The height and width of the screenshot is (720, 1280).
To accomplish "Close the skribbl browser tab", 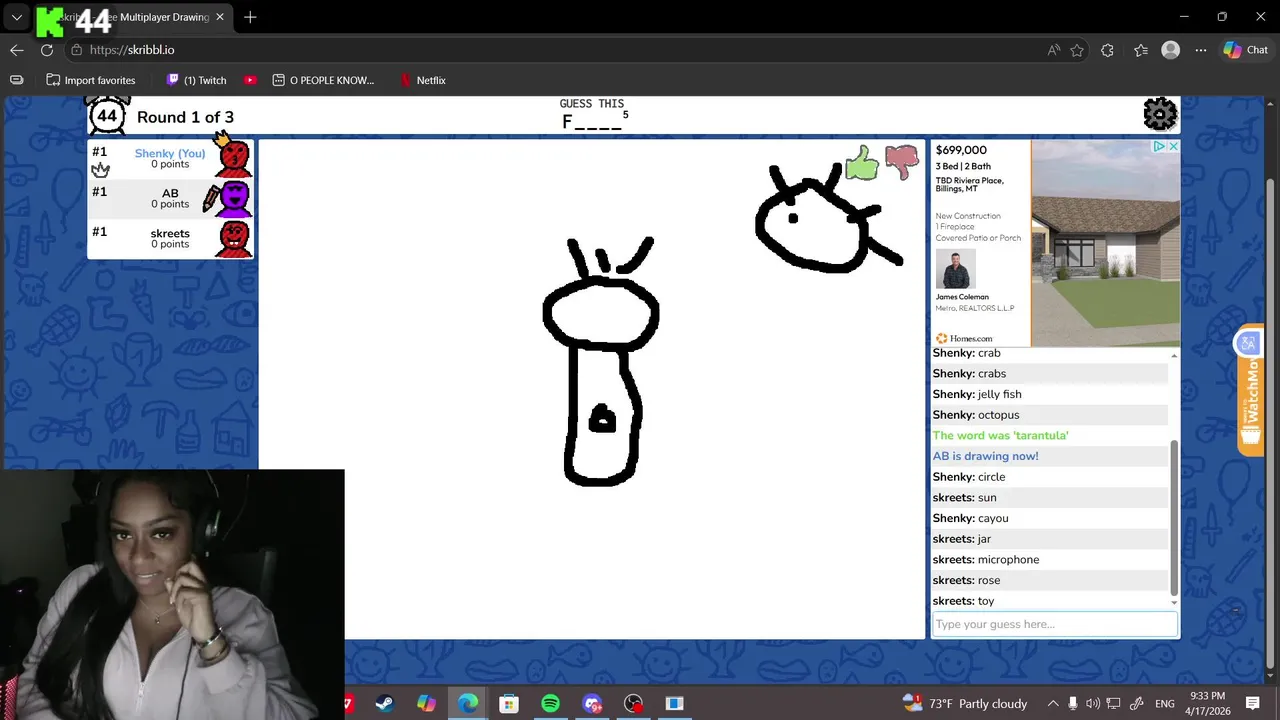I will tap(220, 17).
